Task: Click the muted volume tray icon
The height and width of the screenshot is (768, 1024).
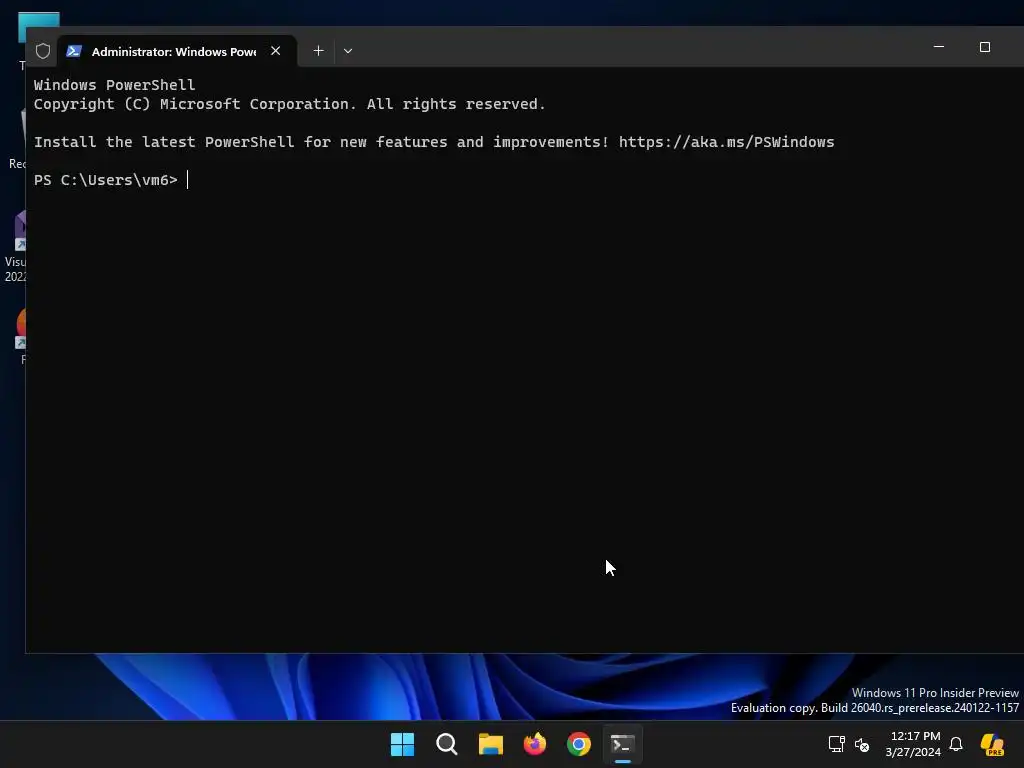Action: [862, 744]
